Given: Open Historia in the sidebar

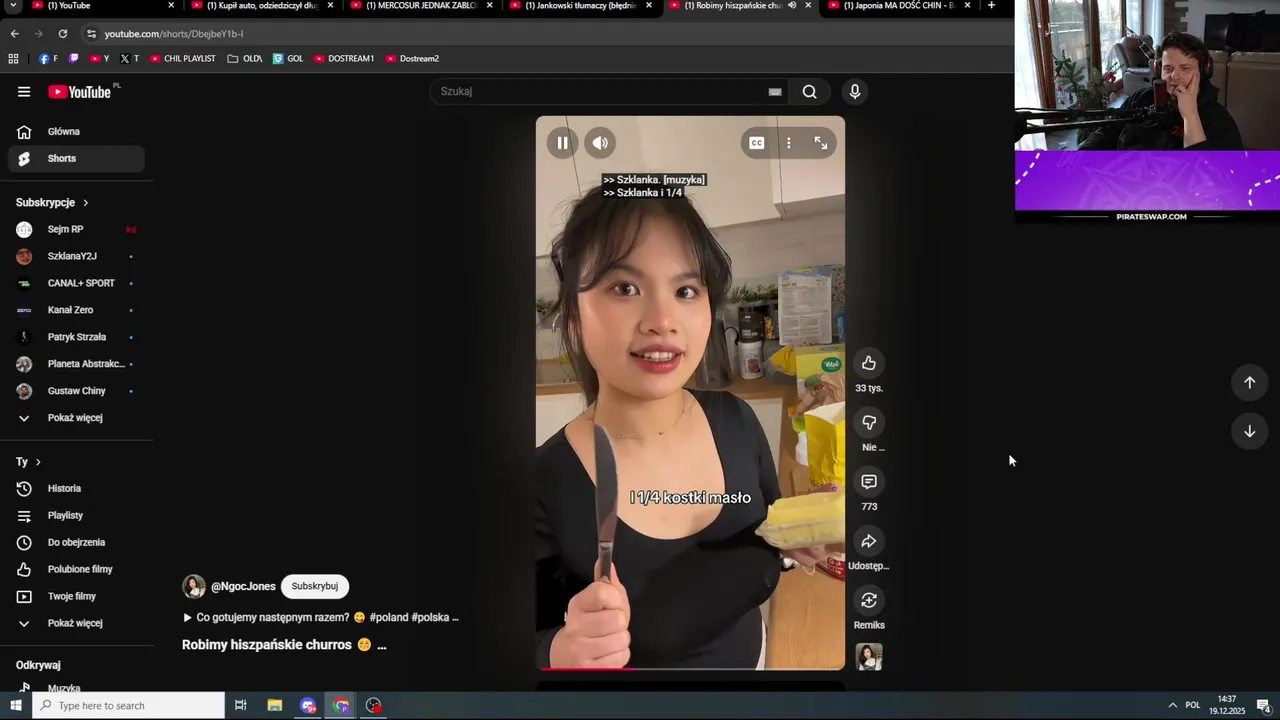Looking at the screenshot, I should (76, 489).
